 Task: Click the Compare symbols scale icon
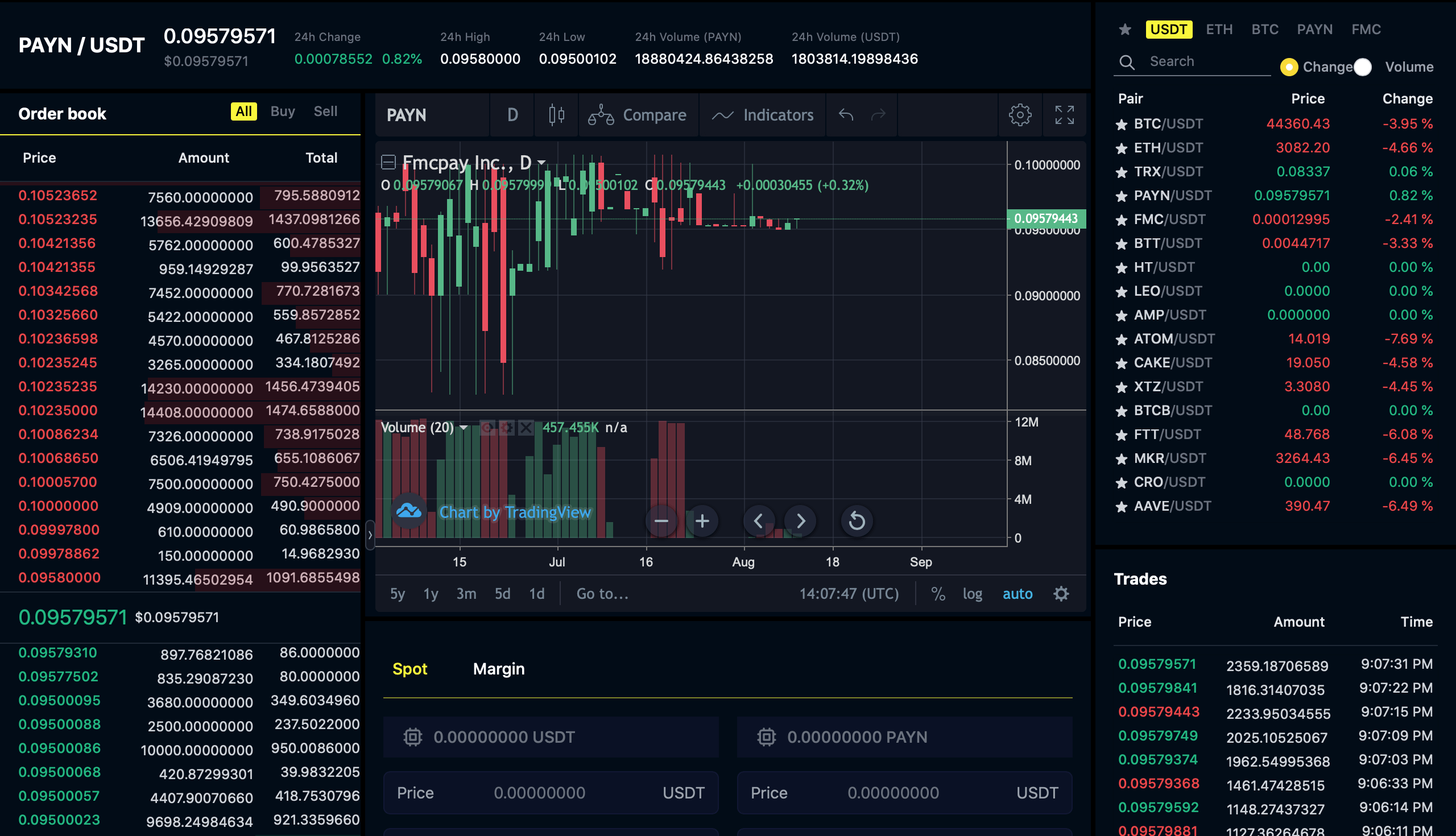coord(601,115)
